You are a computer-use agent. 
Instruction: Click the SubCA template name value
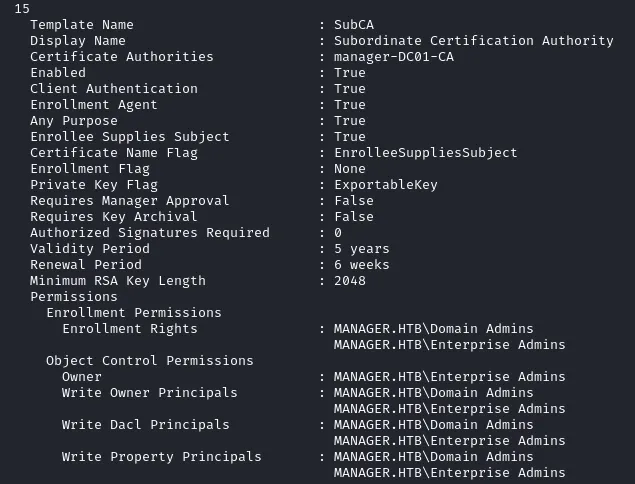(354, 25)
